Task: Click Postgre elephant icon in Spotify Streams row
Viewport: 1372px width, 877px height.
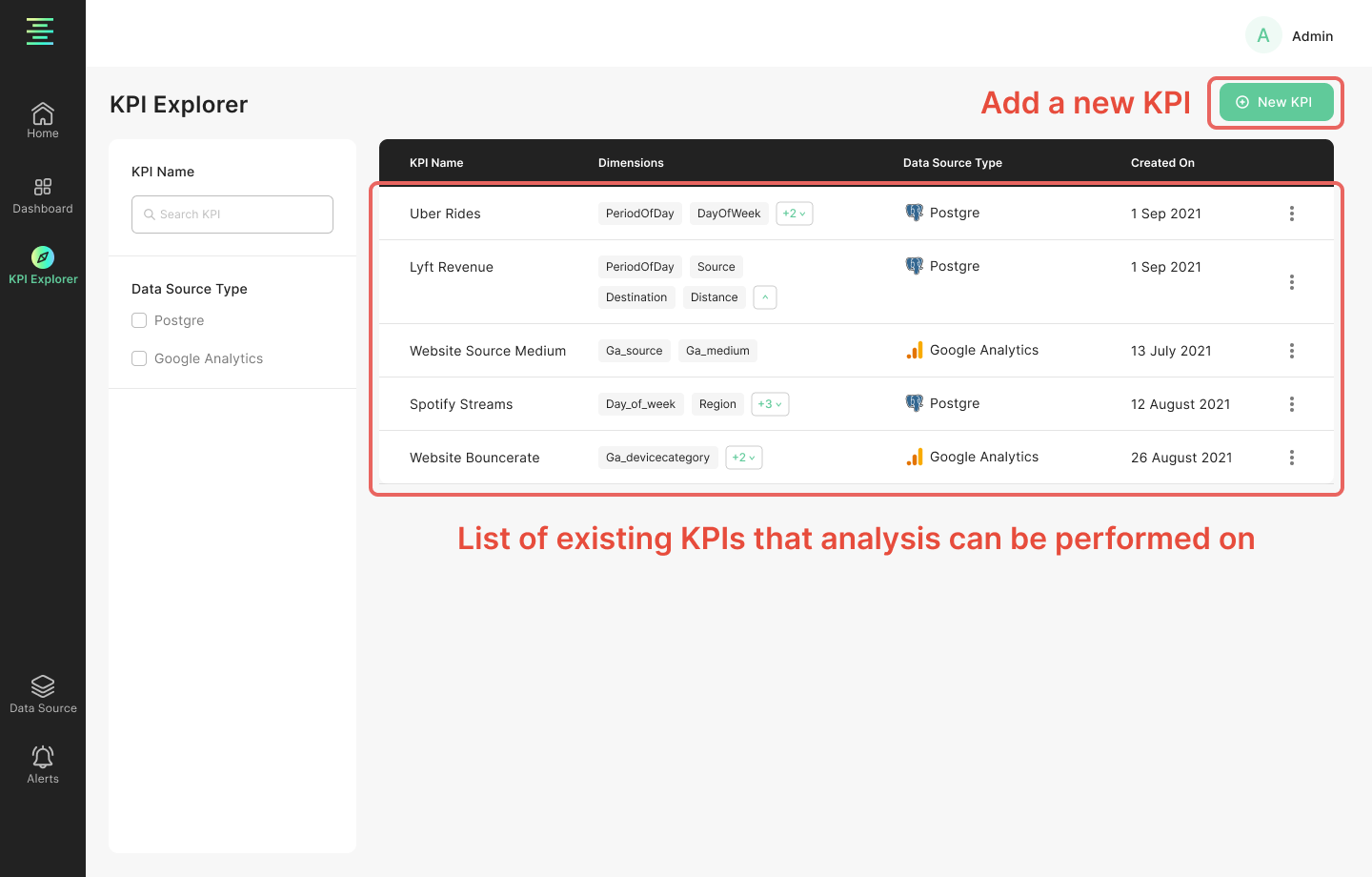Action: [915, 403]
